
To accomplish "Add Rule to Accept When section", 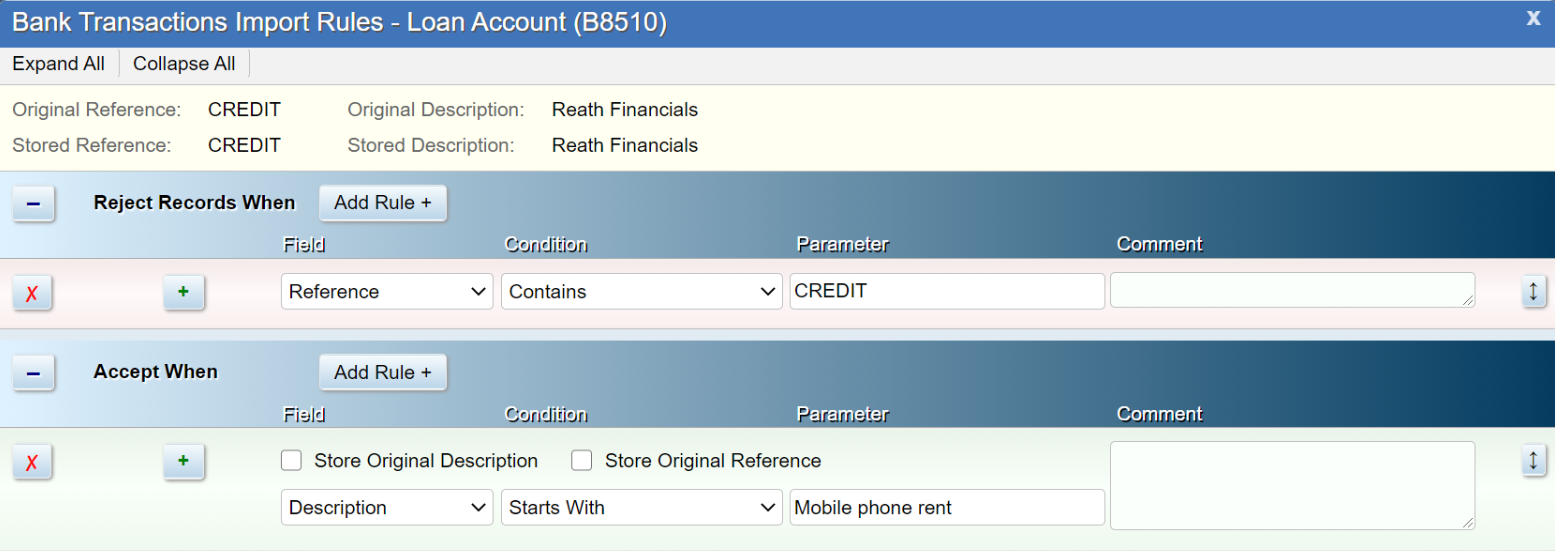I will [382, 372].
